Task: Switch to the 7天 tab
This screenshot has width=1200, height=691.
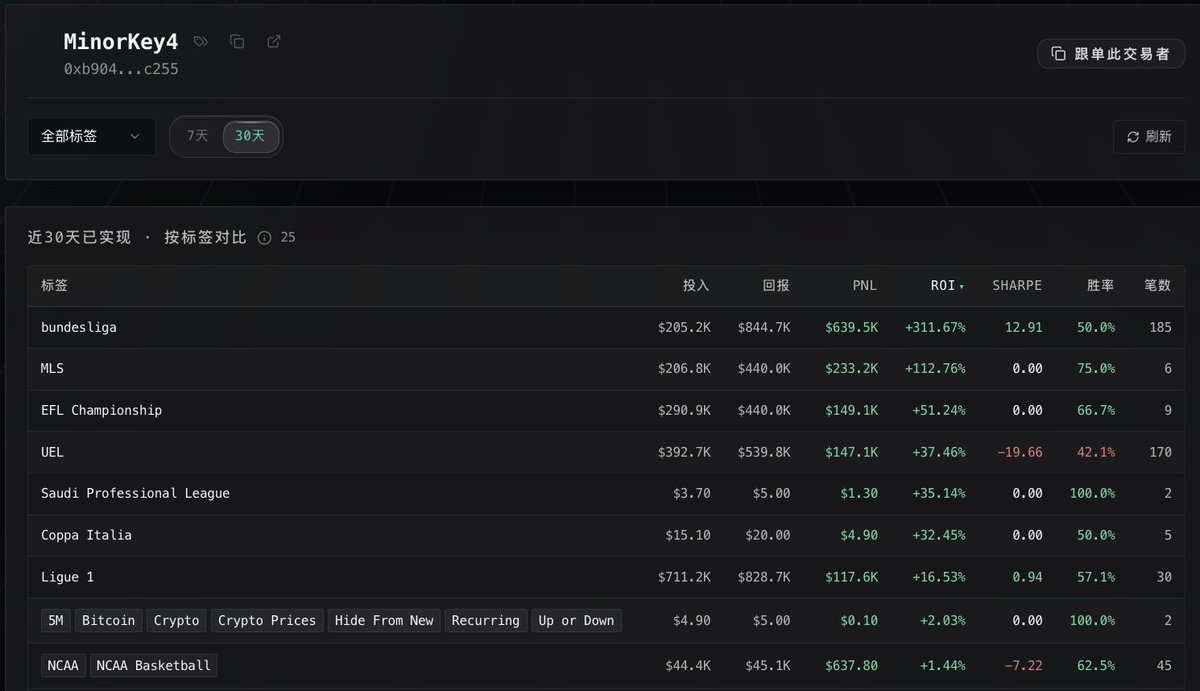Action: coord(198,136)
